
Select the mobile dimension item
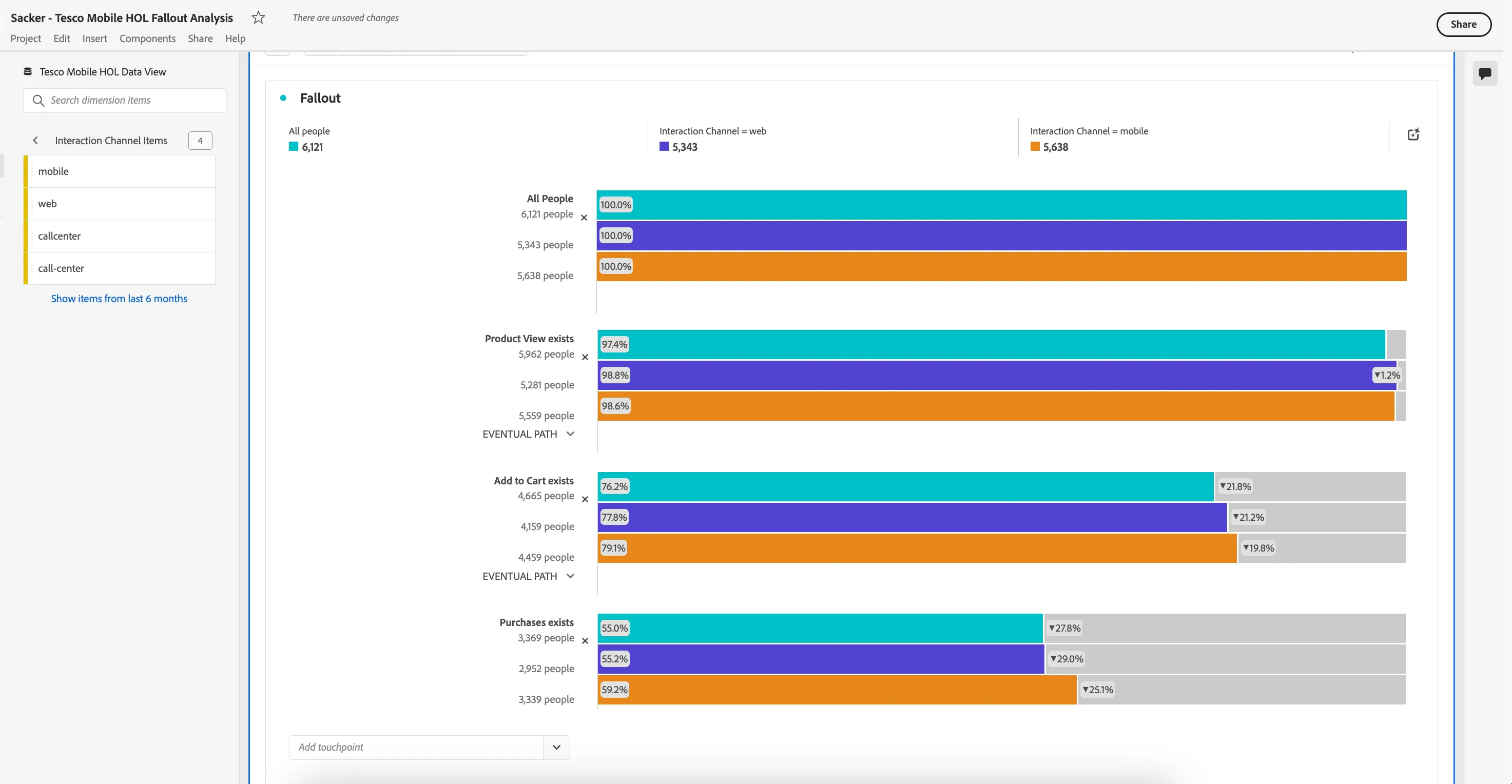click(120, 171)
